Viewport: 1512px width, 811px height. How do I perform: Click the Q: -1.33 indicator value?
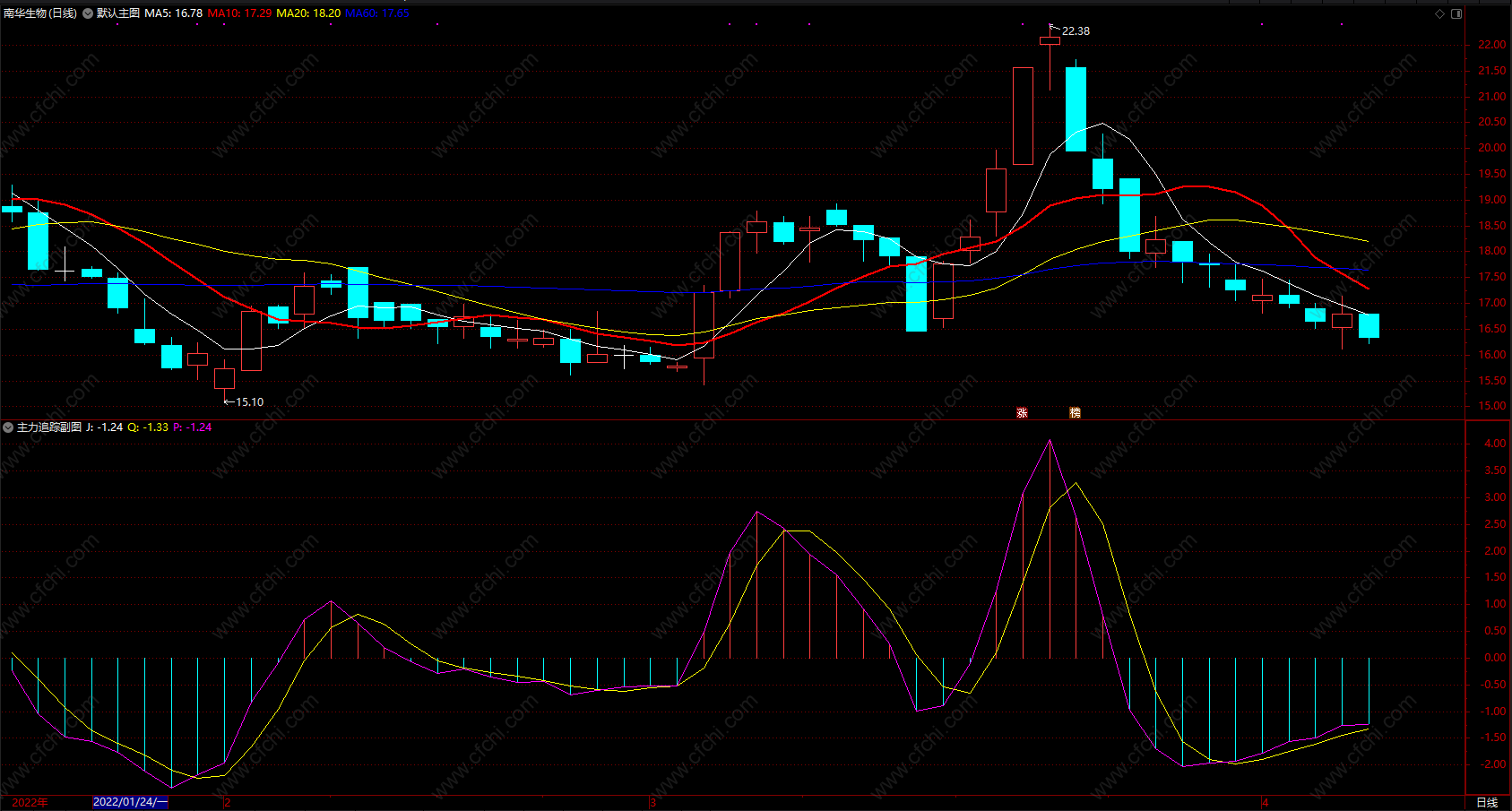point(148,427)
